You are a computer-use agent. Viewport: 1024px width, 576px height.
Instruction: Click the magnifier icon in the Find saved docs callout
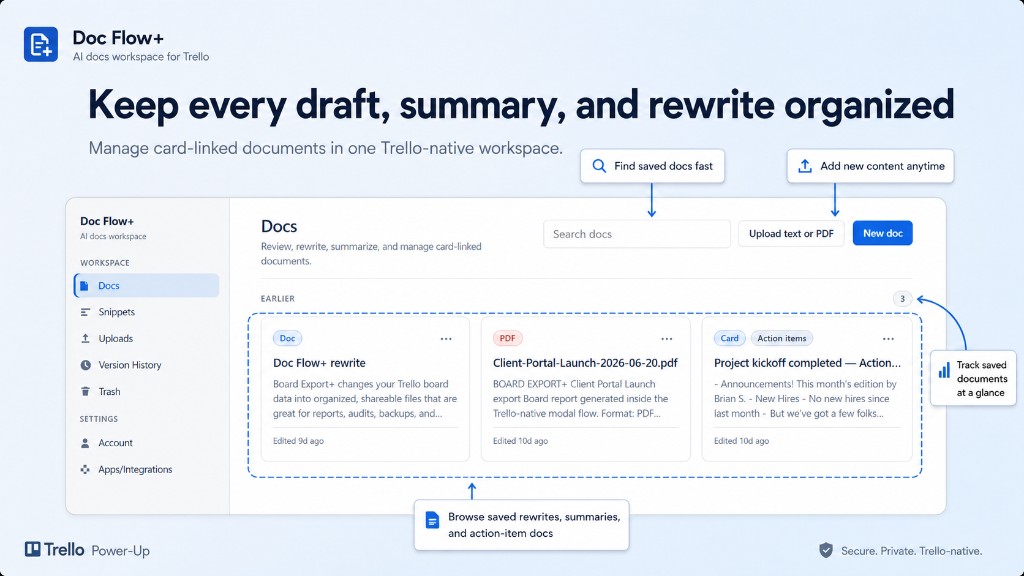599,166
